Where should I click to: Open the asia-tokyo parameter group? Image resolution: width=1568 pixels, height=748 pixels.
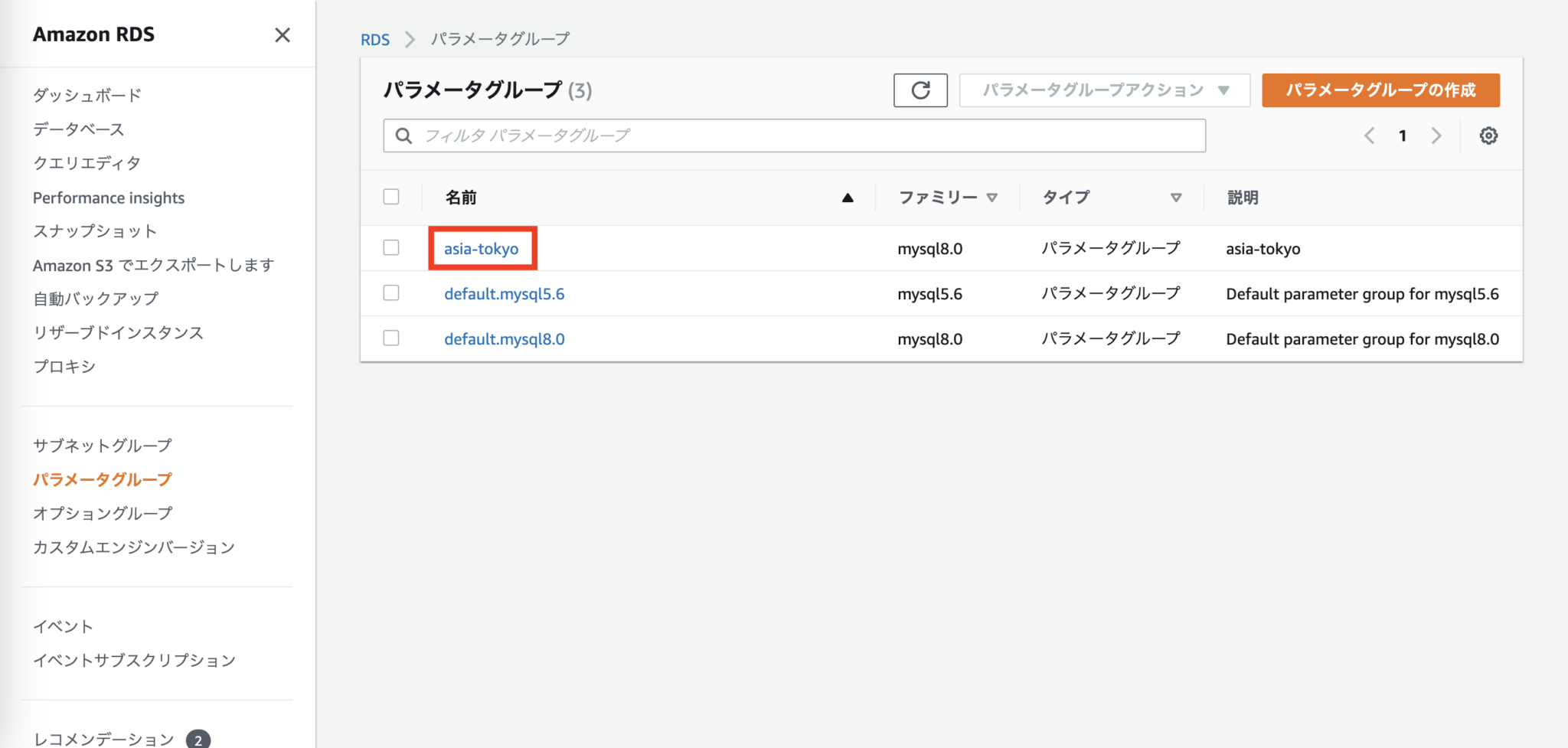pyautogui.click(x=482, y=248)
